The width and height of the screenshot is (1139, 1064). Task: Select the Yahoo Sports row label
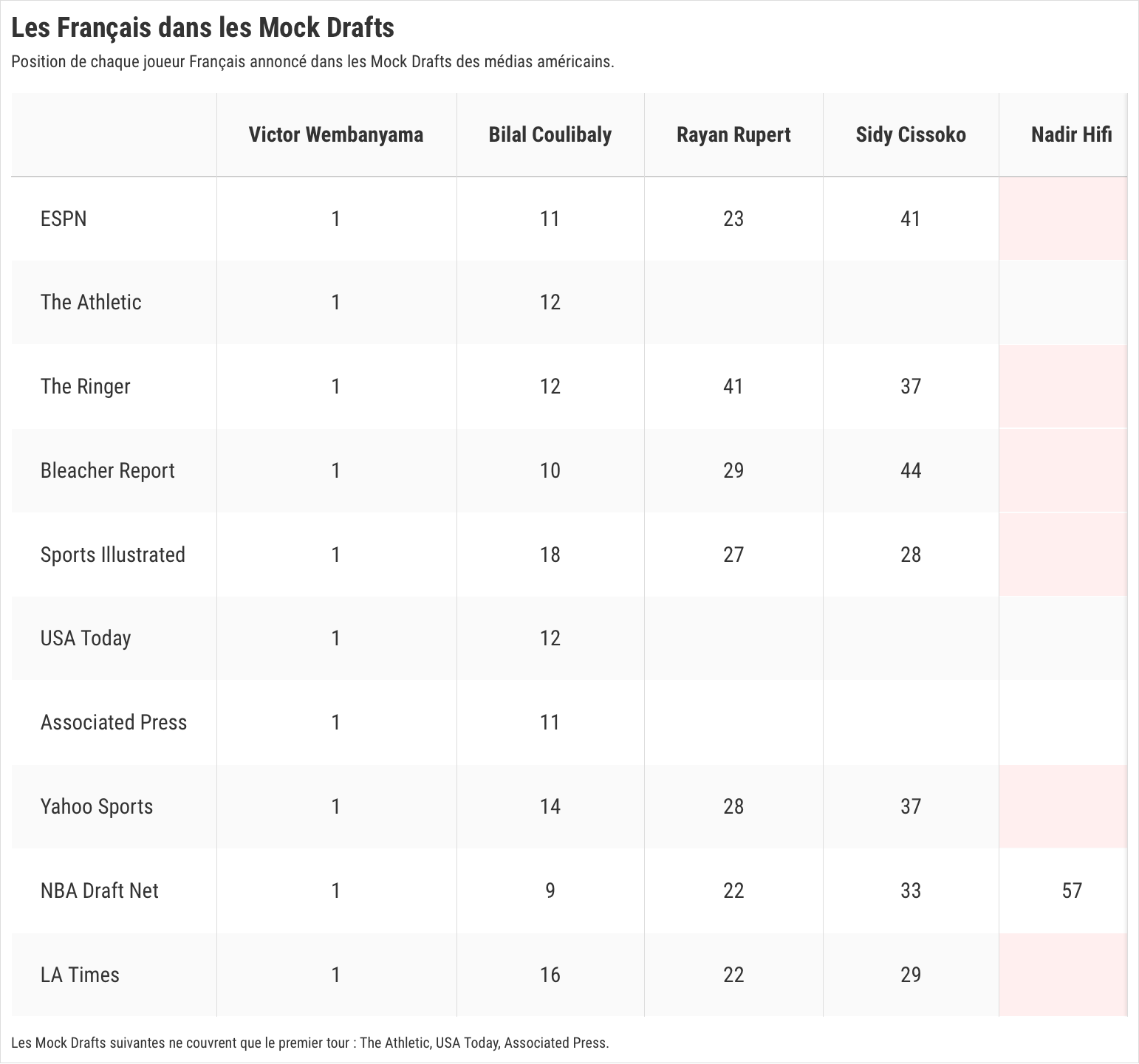click(x=97, y=807)
